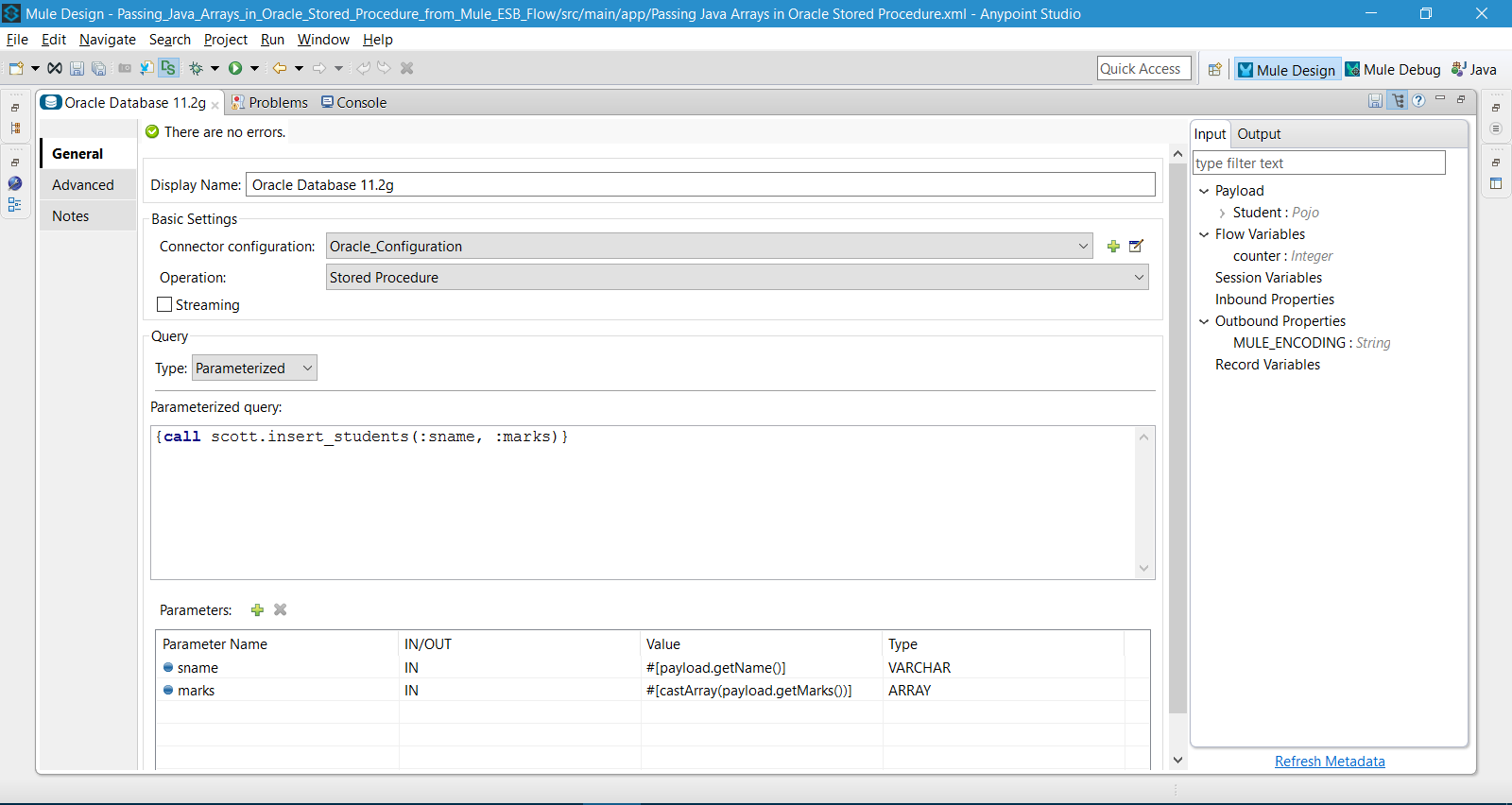
Task: Select the MULE_ENCODING : String property
Action: tap(1312, 343)
